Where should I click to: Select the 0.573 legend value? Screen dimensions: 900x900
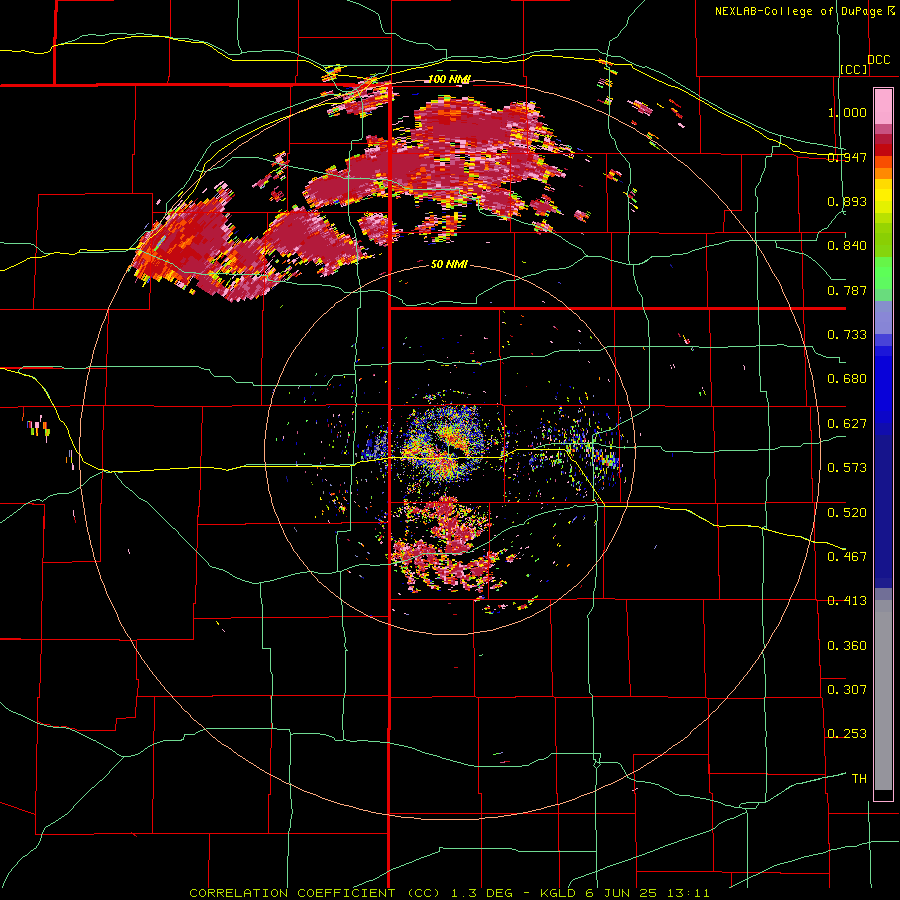tap(847, 468)
